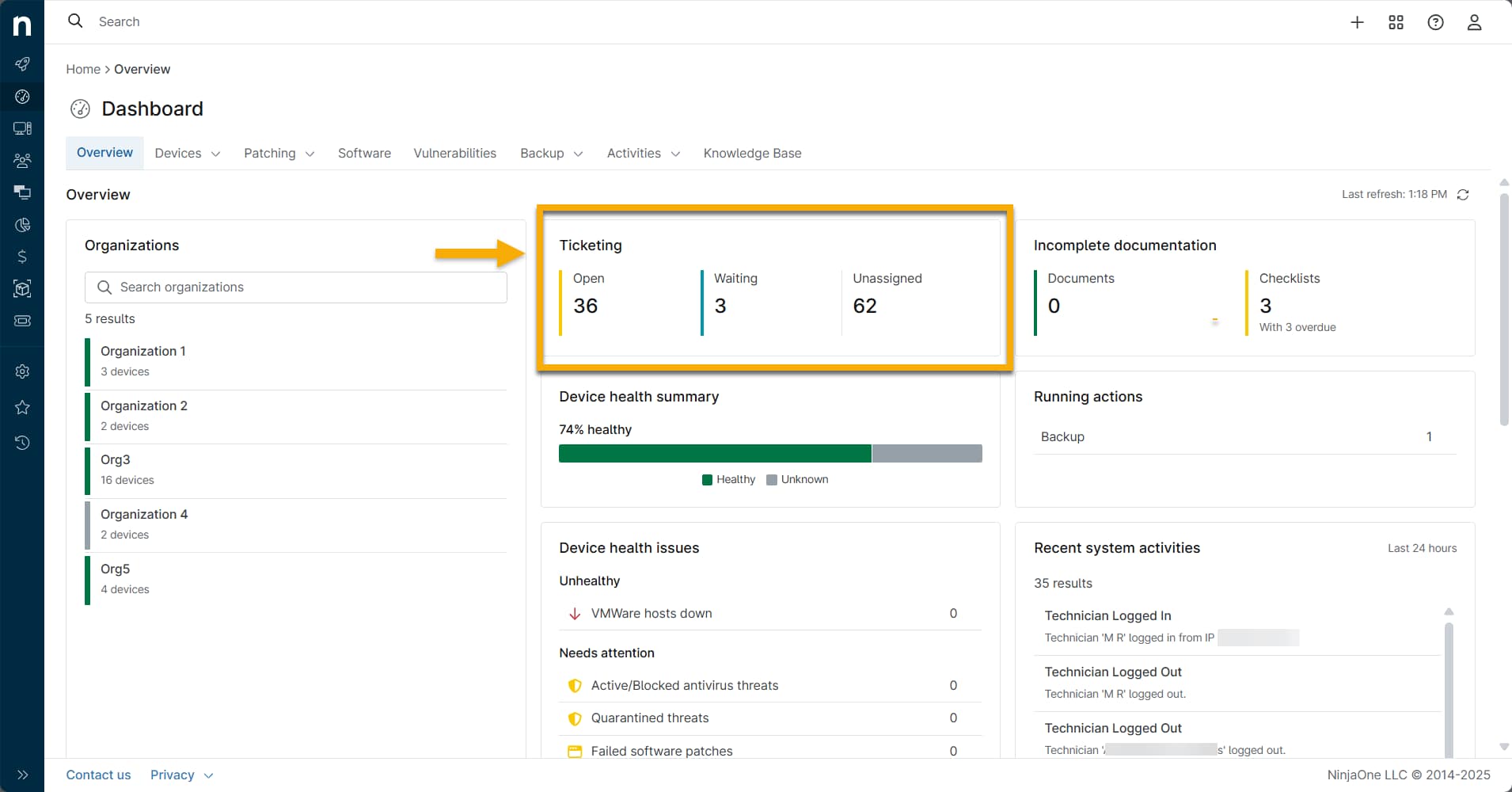Expand the sidebar with double chevron
Screen dimensions: 1512x792
coord(22,775)
